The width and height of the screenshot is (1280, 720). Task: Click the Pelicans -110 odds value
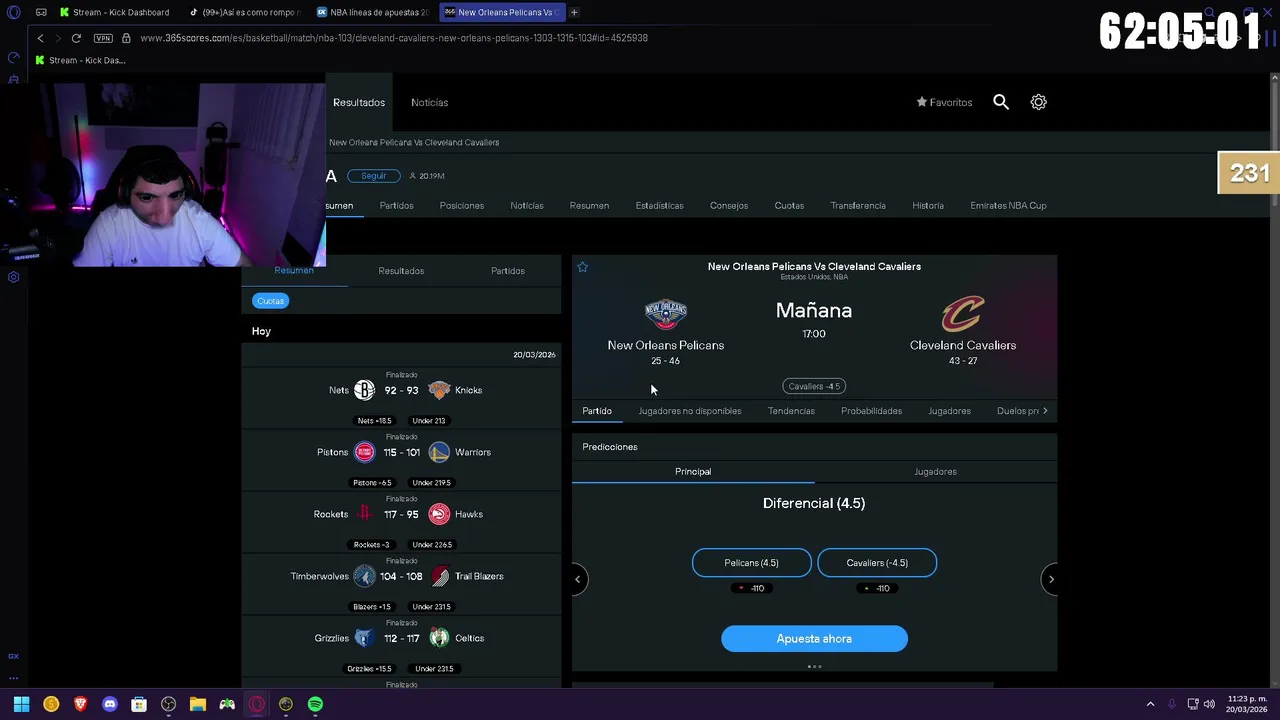[x=752, y=588]
